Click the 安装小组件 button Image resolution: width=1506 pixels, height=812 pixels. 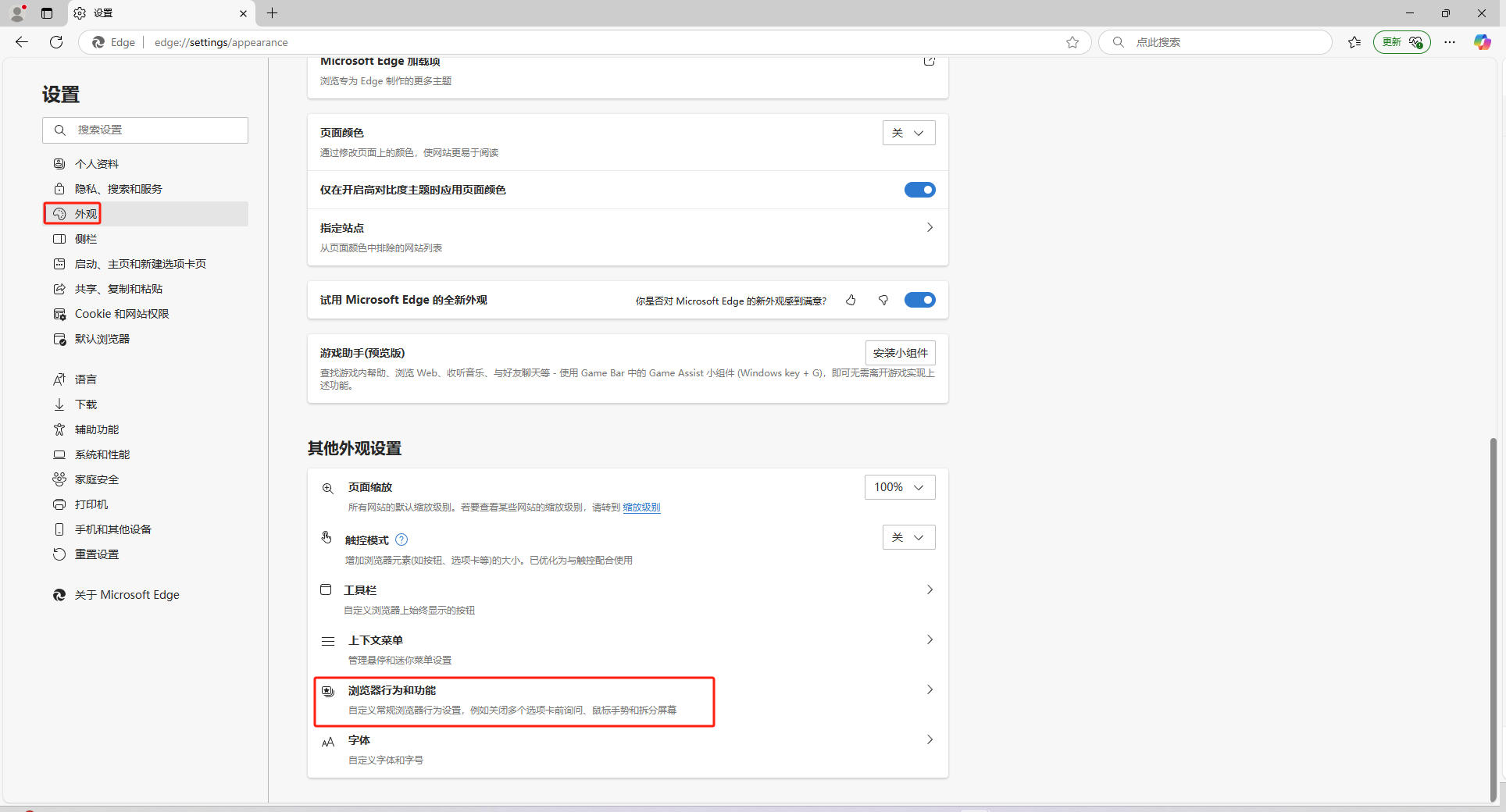[x=900, y=353]
